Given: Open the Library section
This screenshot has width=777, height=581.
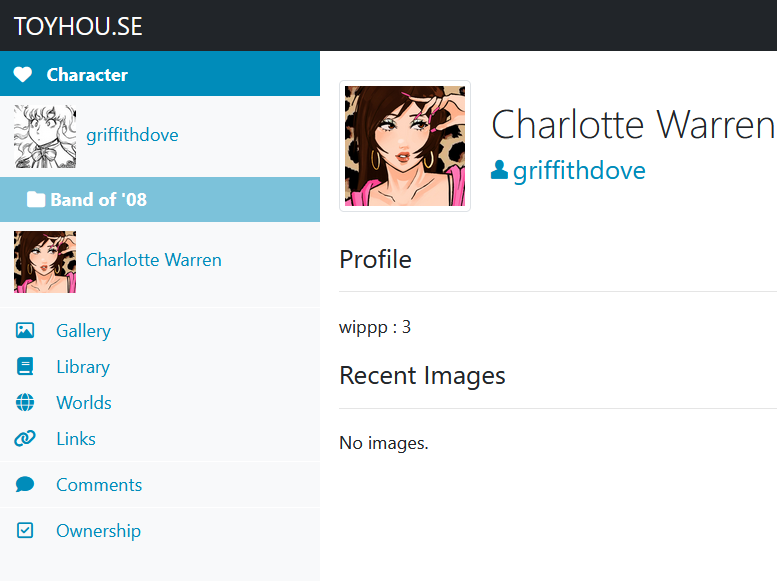Looking at the screenshot, I should point(83,367).
